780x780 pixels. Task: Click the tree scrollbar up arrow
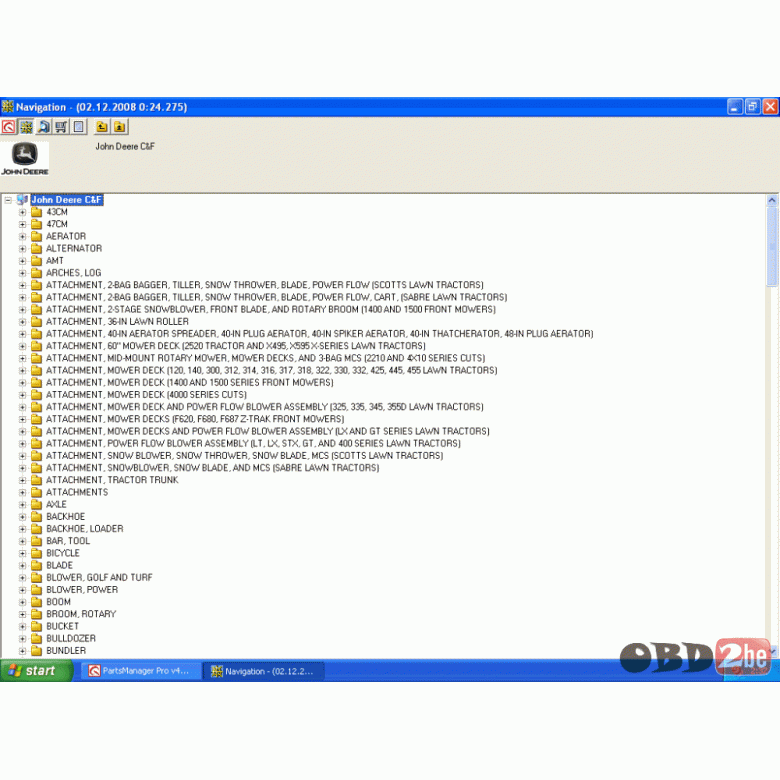772,200
